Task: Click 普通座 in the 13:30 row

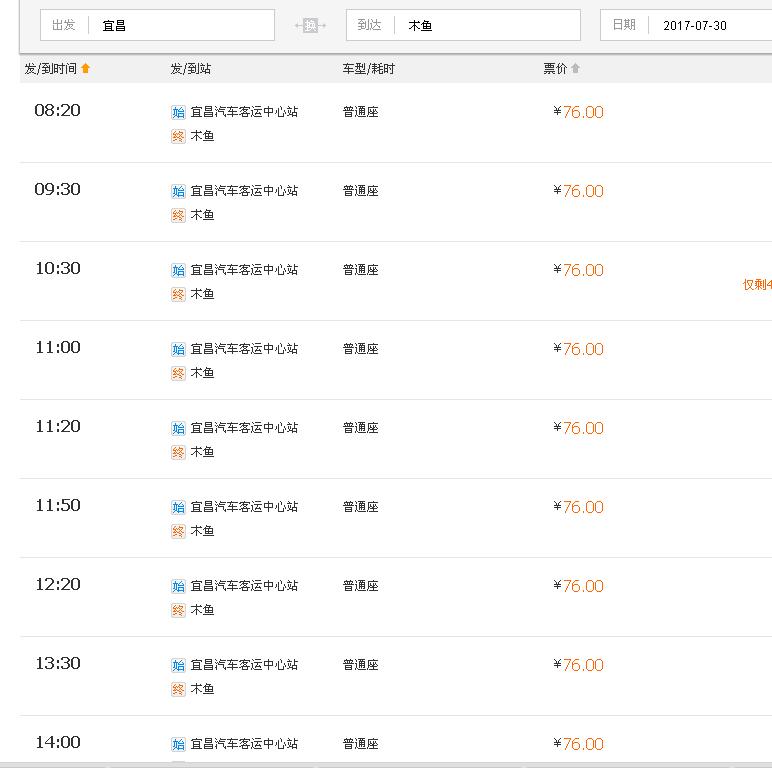Action: coord(360,665)
